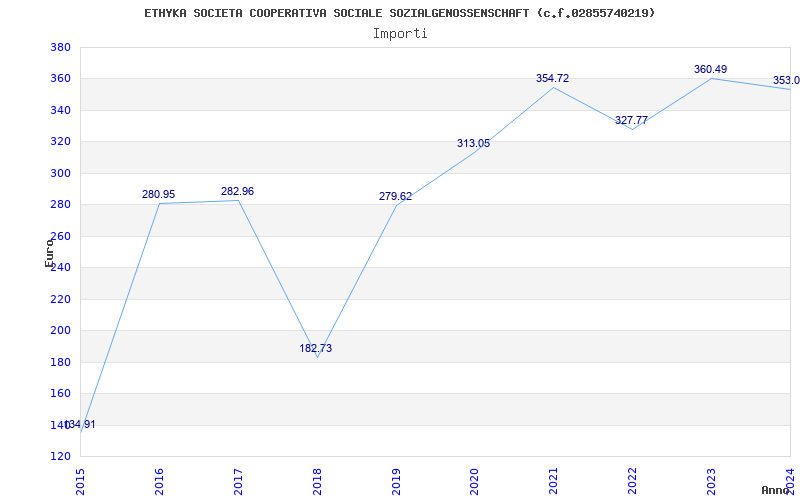Image resolution: width=800 pixels, height=500 pixels.
Task: Click the y-axis value 160
Action: (60, 393)
